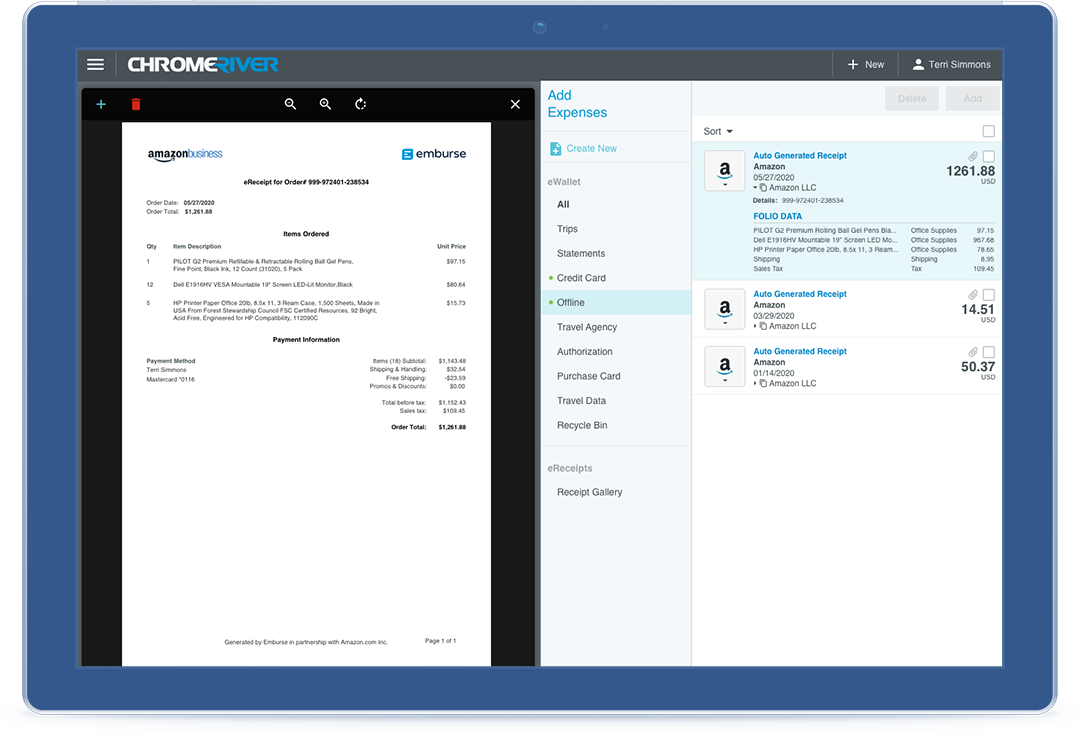Click paperclip attachment icon on 1261.88 expense
Viewport: 1080px width, 734px height.
[972, 156]
